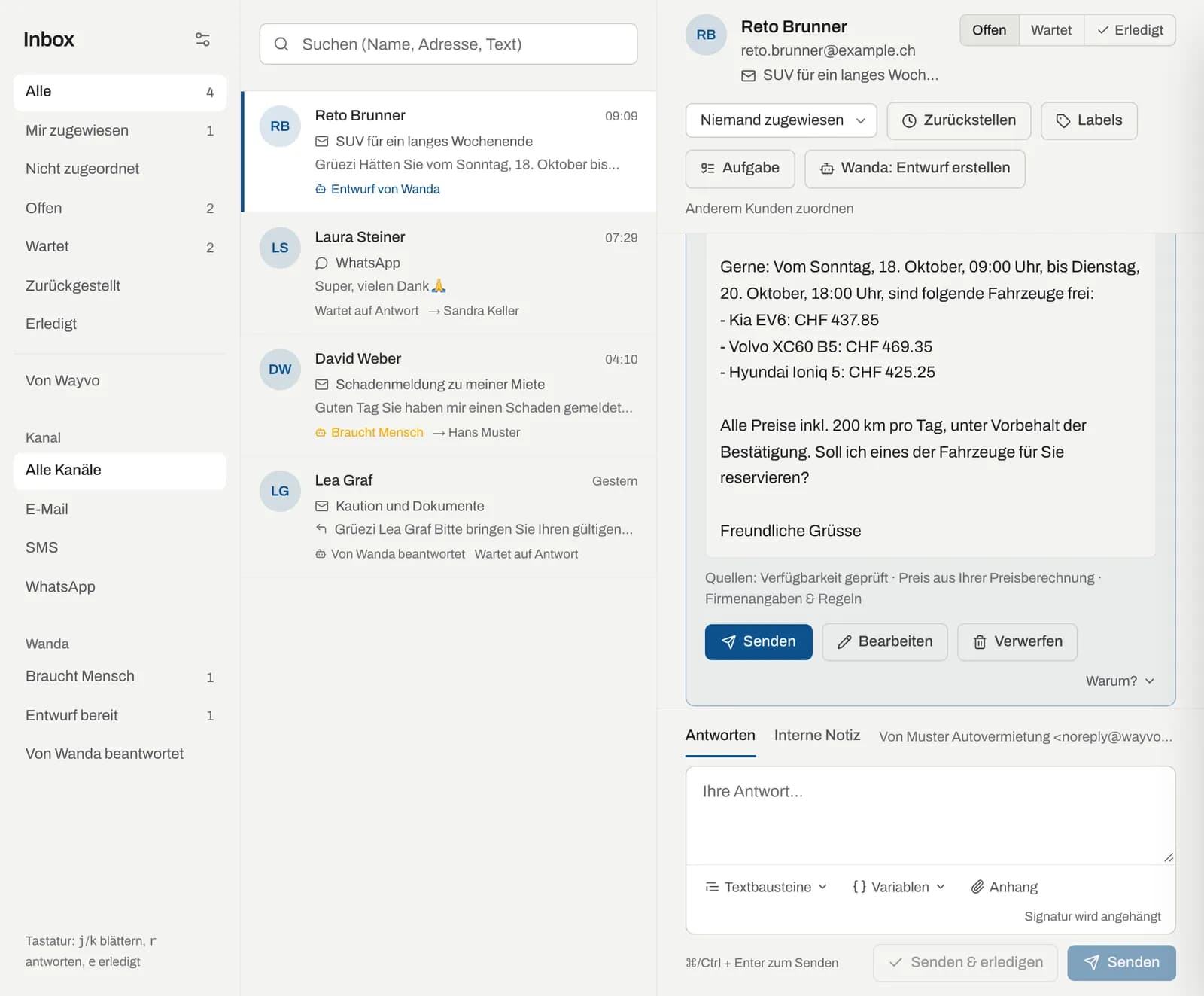The height and width of the screenshot is (996, 1204).
Task: Set conversation status to Wartet
Action: tap(1051, 30)
